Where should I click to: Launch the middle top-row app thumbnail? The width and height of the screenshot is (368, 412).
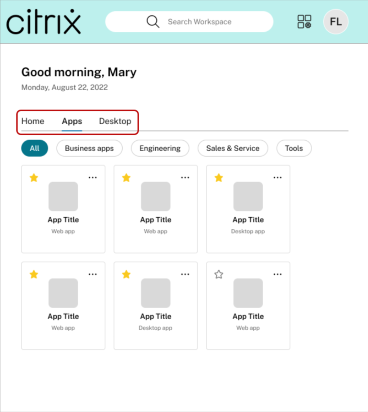coord(156,196)
